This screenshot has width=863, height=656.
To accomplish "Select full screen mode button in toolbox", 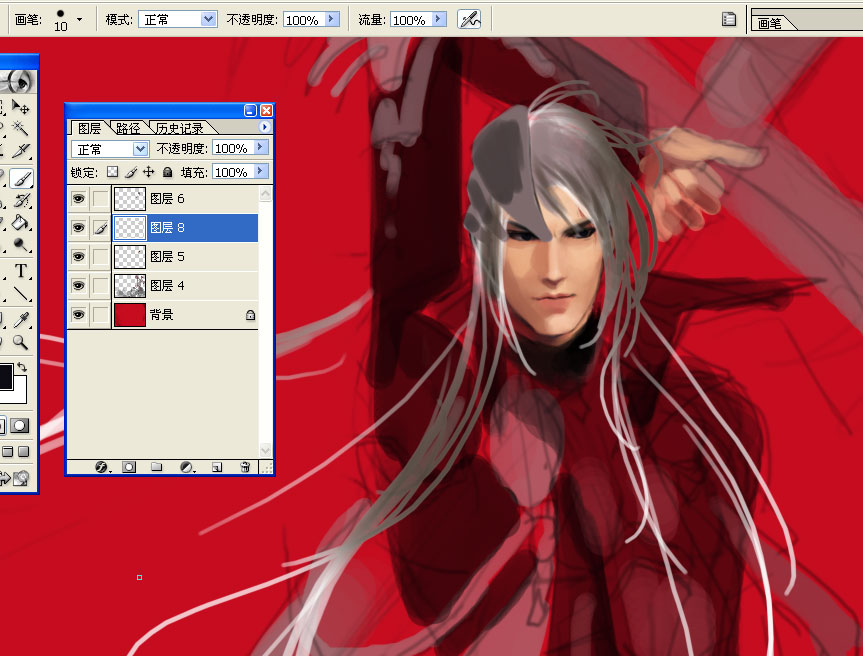I will pyautogui.click(x=23, y=451).
